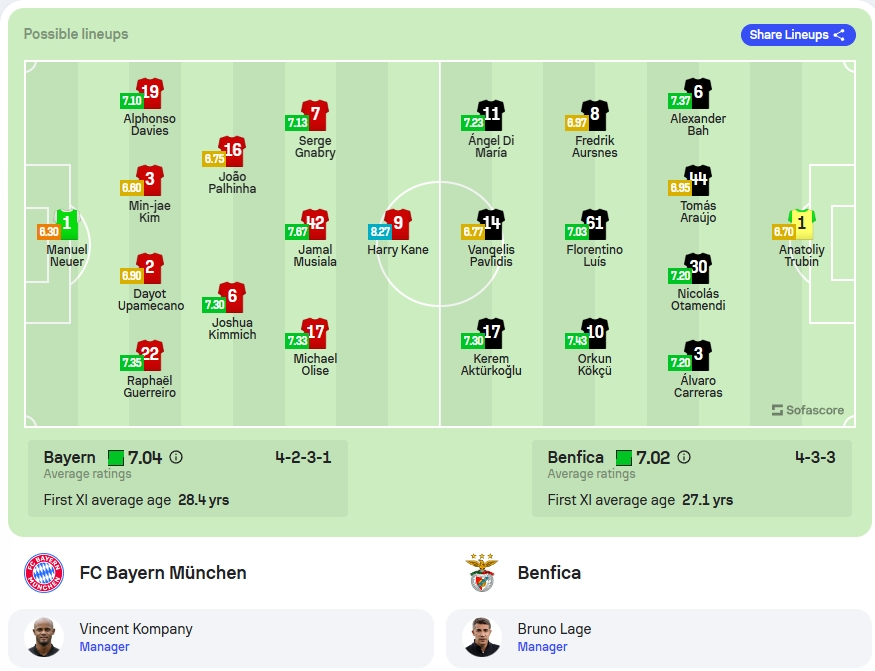Select Harry Kane's number 9 jersey
Screen dimensions: 875x671
(x=398, y=224)
